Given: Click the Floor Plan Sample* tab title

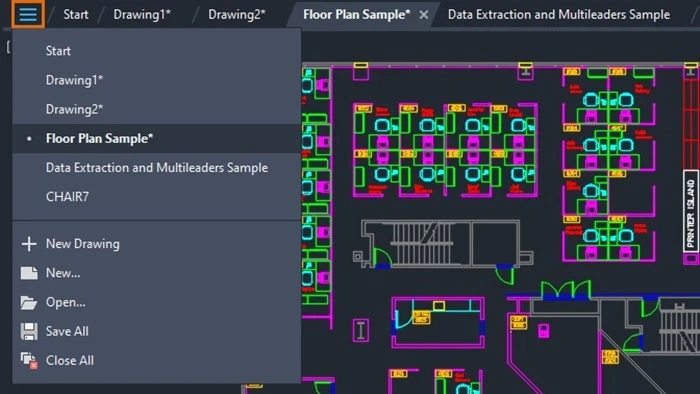Looking at the screenshot, I should 356,14.
